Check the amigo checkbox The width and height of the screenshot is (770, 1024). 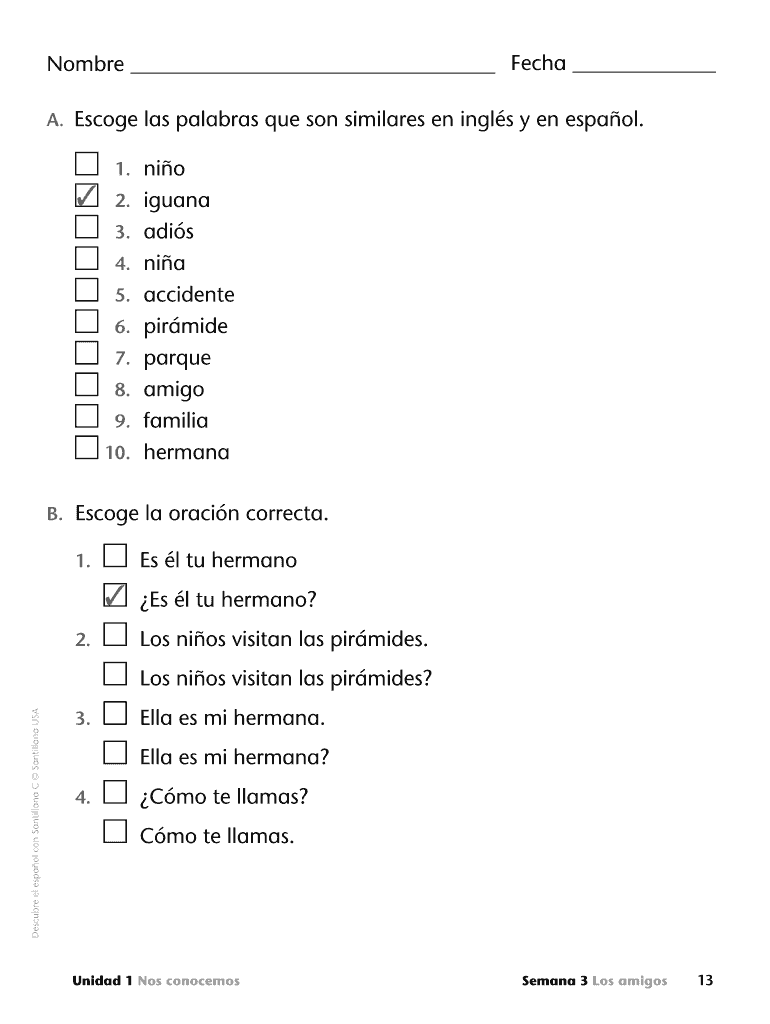87,385
